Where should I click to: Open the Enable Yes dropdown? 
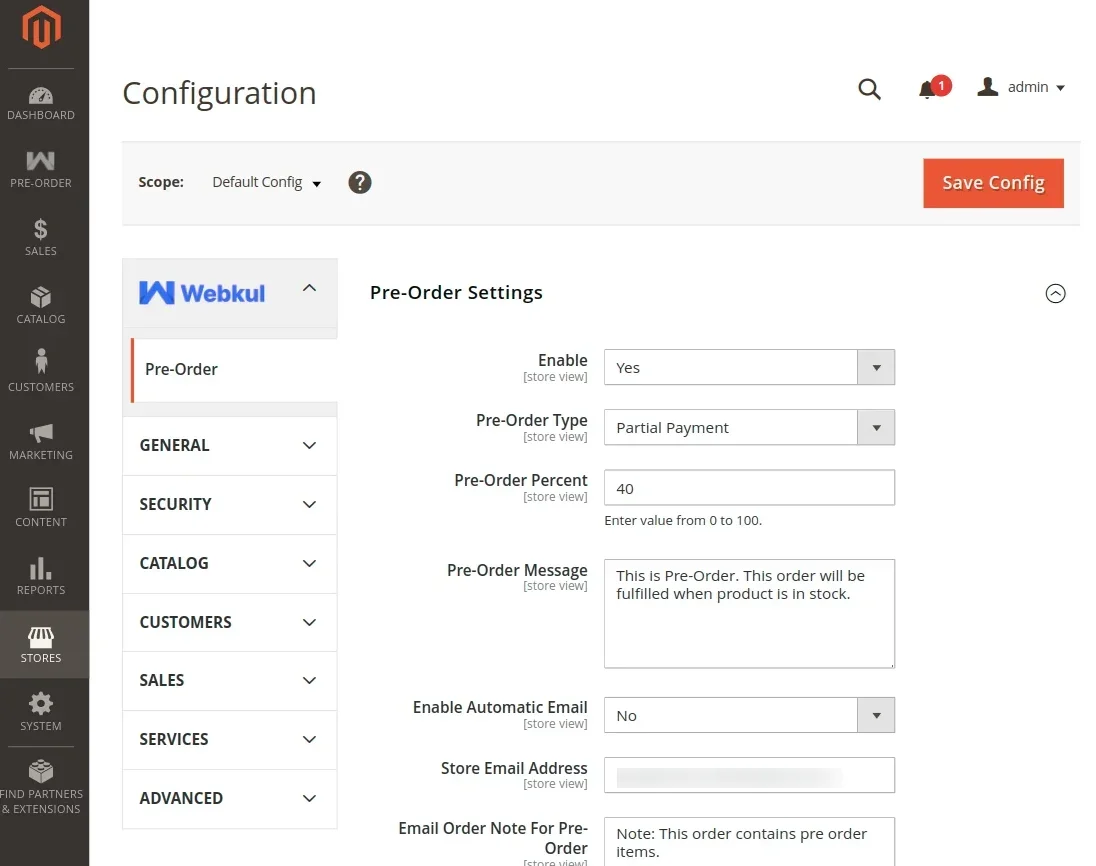(749, 368)
